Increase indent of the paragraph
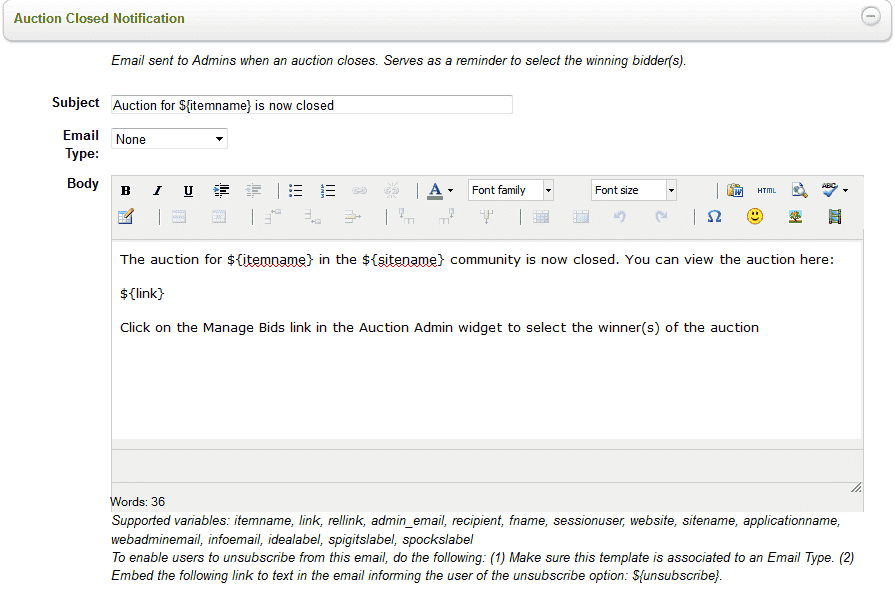This screenshot has height=589, width=895. 222,191
